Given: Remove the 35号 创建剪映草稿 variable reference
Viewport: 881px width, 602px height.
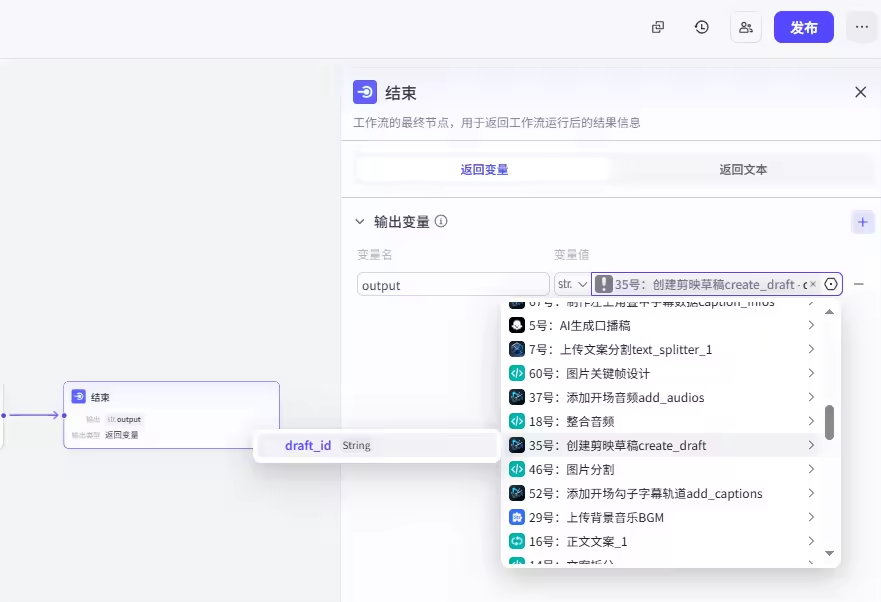Looking at the screenshot, I should [x=812, y=283].
